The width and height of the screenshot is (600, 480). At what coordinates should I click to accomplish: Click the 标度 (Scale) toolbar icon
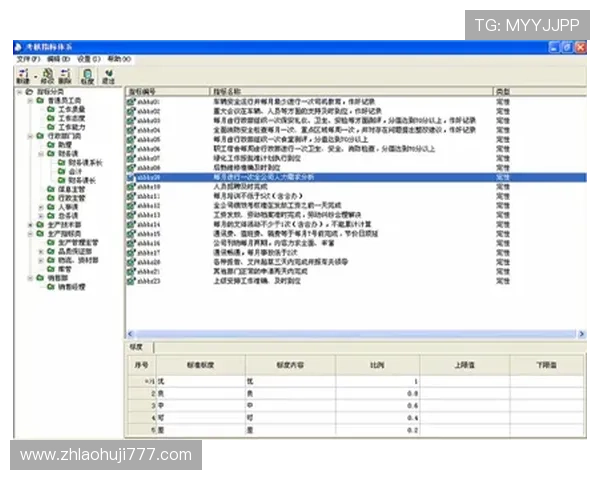(87, 75)
